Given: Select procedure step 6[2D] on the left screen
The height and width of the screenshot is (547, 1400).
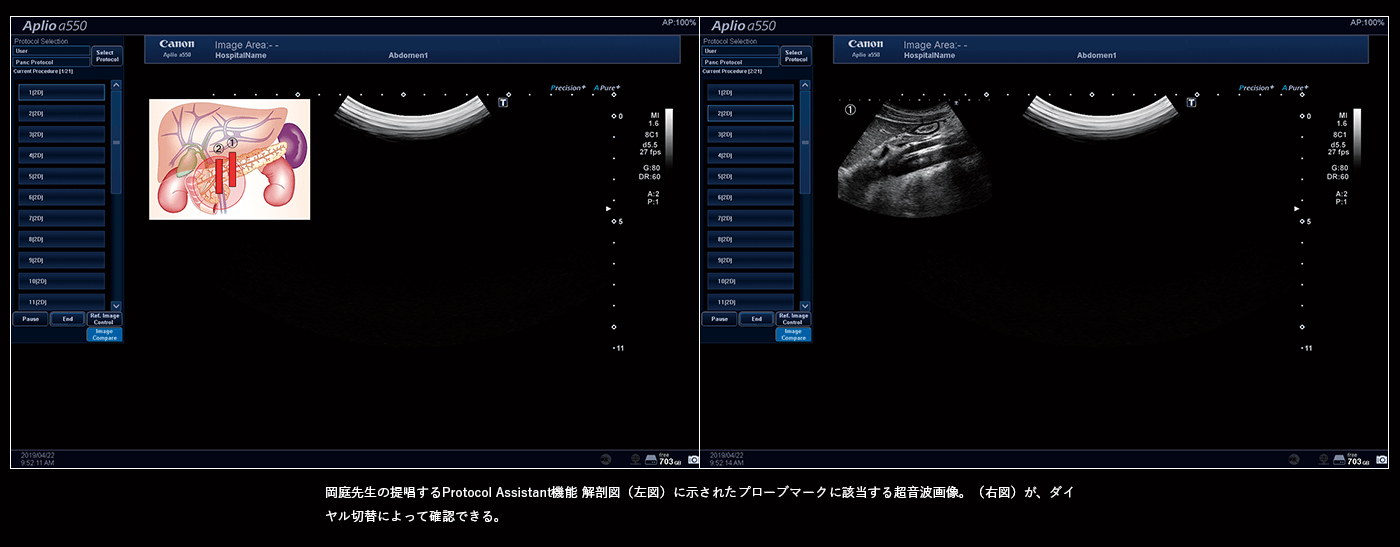Looking at the screenshot, I should (61, 197).
